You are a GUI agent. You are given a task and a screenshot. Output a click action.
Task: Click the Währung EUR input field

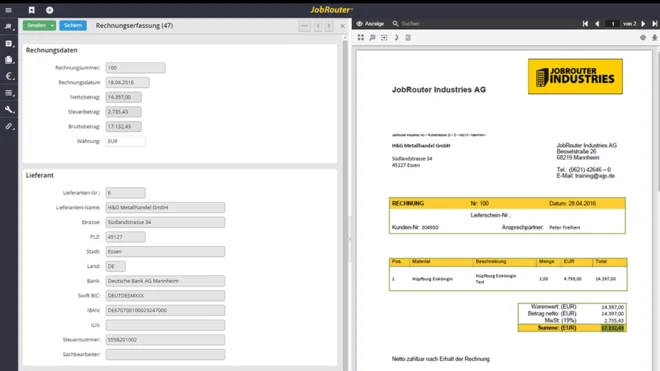[125, 141]
